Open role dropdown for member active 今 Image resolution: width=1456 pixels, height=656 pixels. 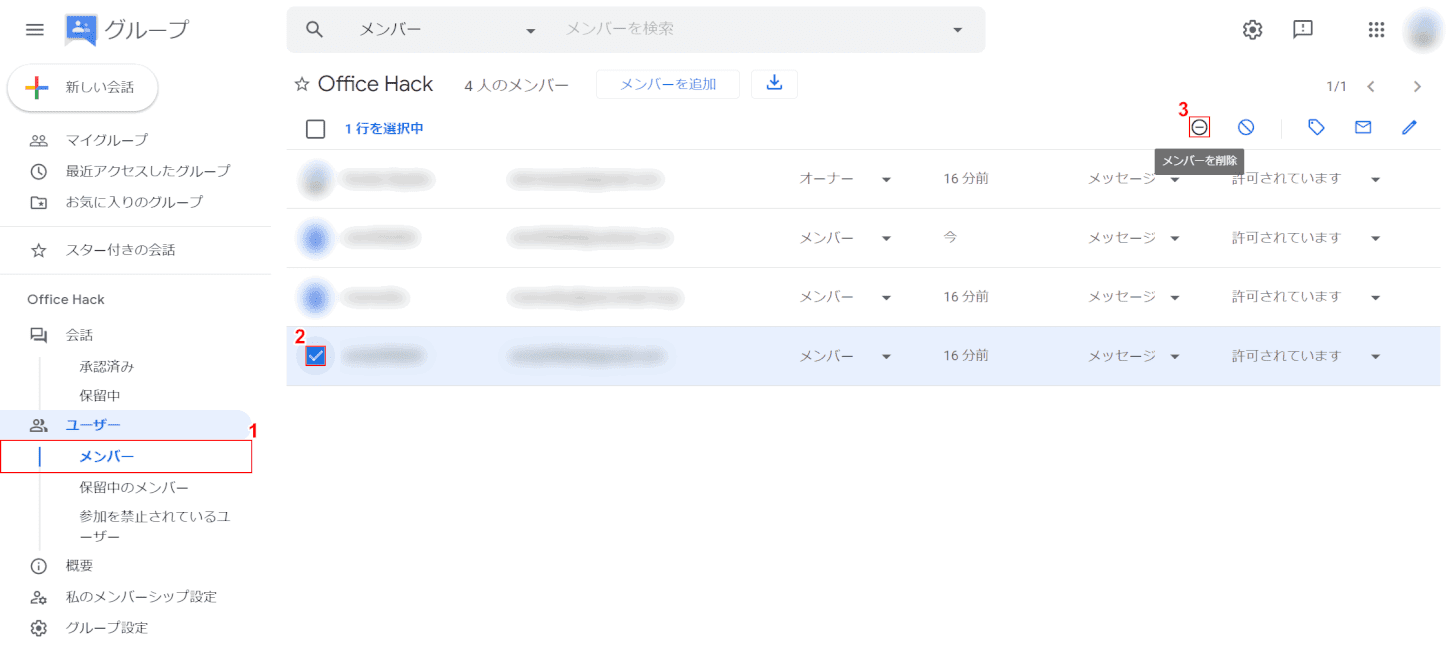click(845, 238)
